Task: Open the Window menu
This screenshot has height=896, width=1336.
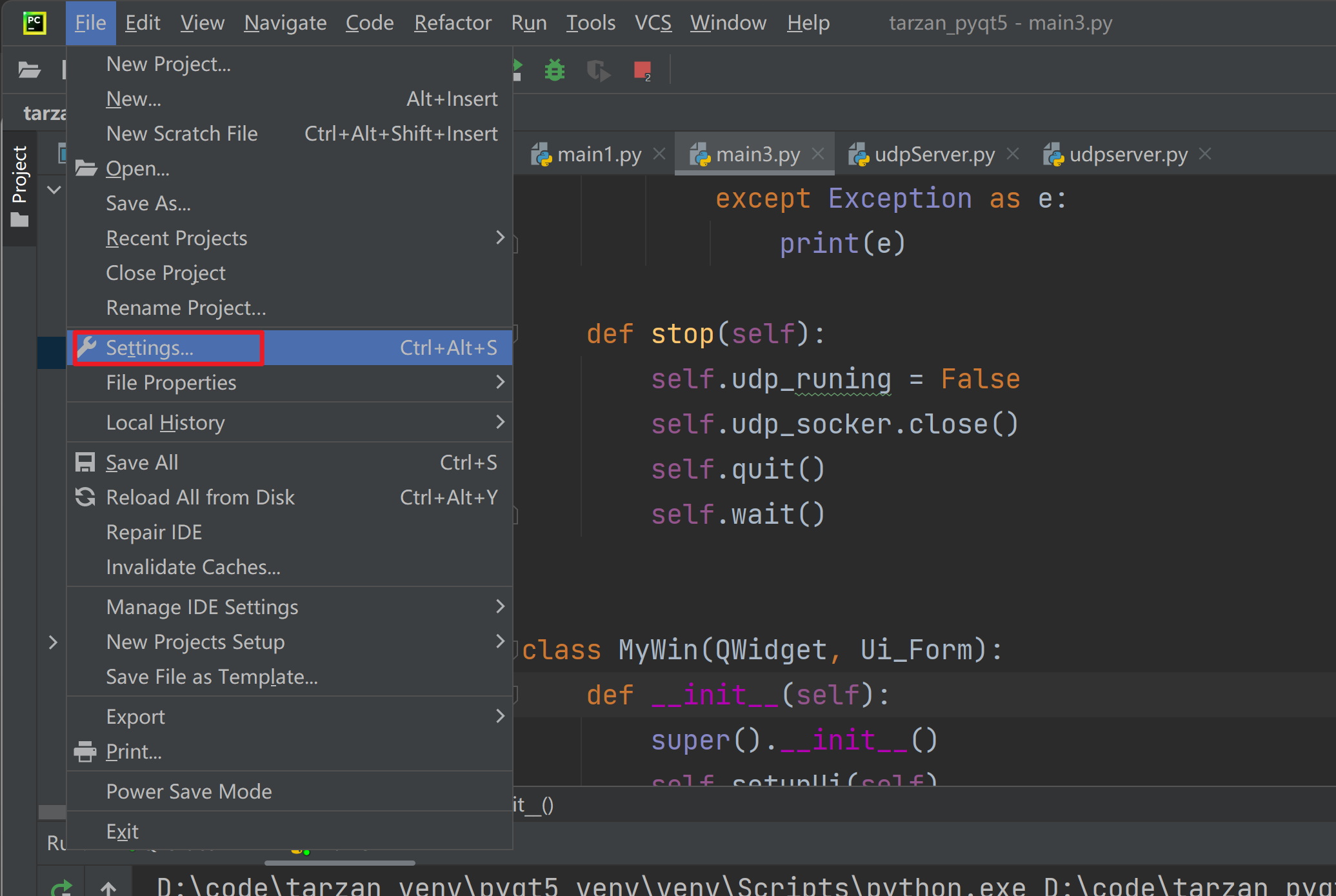Action: point(728,23)
